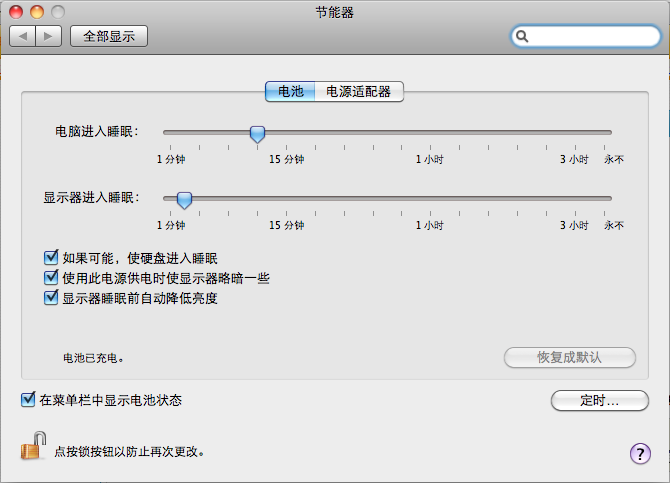Click 永不 label under 电脑进入睡眠 slider
This screenshot has width=670, height=483.
(614, 159)
